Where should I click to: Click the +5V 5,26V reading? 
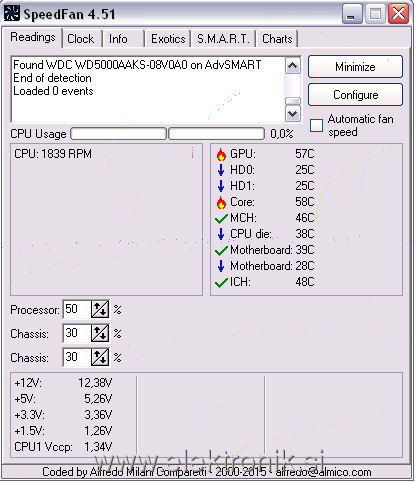[x=63, y=399]
